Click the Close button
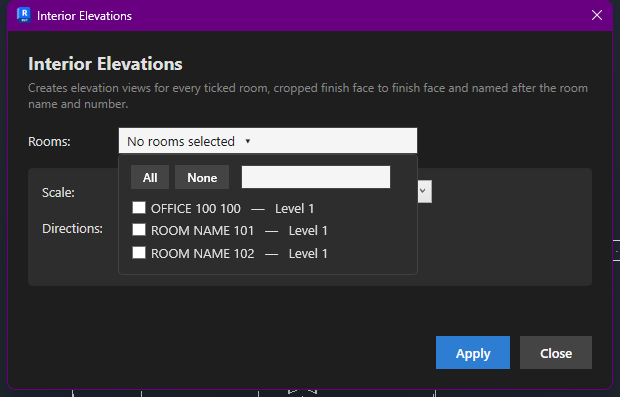The image size is (620, 397). 556,353
